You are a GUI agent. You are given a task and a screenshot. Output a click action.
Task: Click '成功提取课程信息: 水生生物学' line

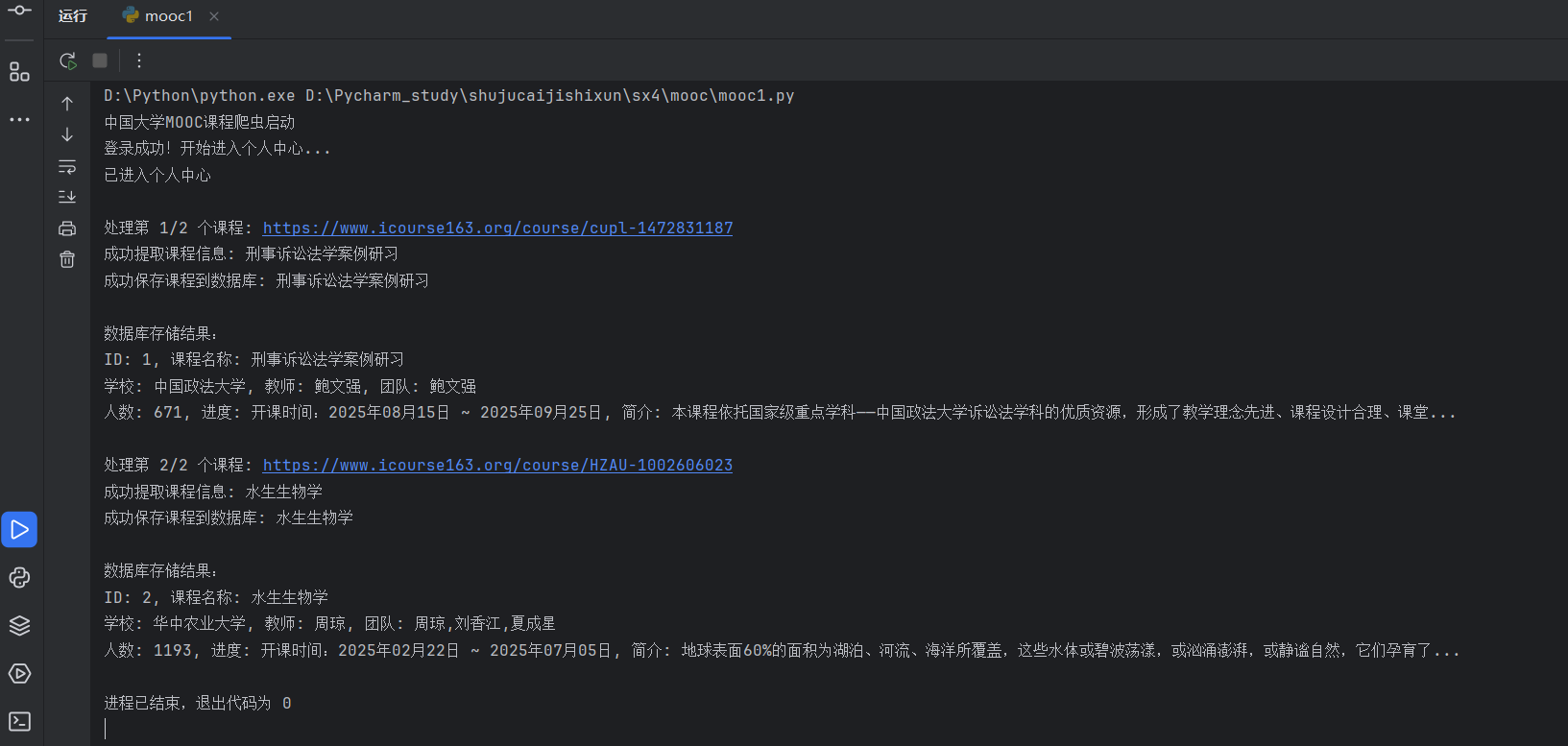coord(213,492)
